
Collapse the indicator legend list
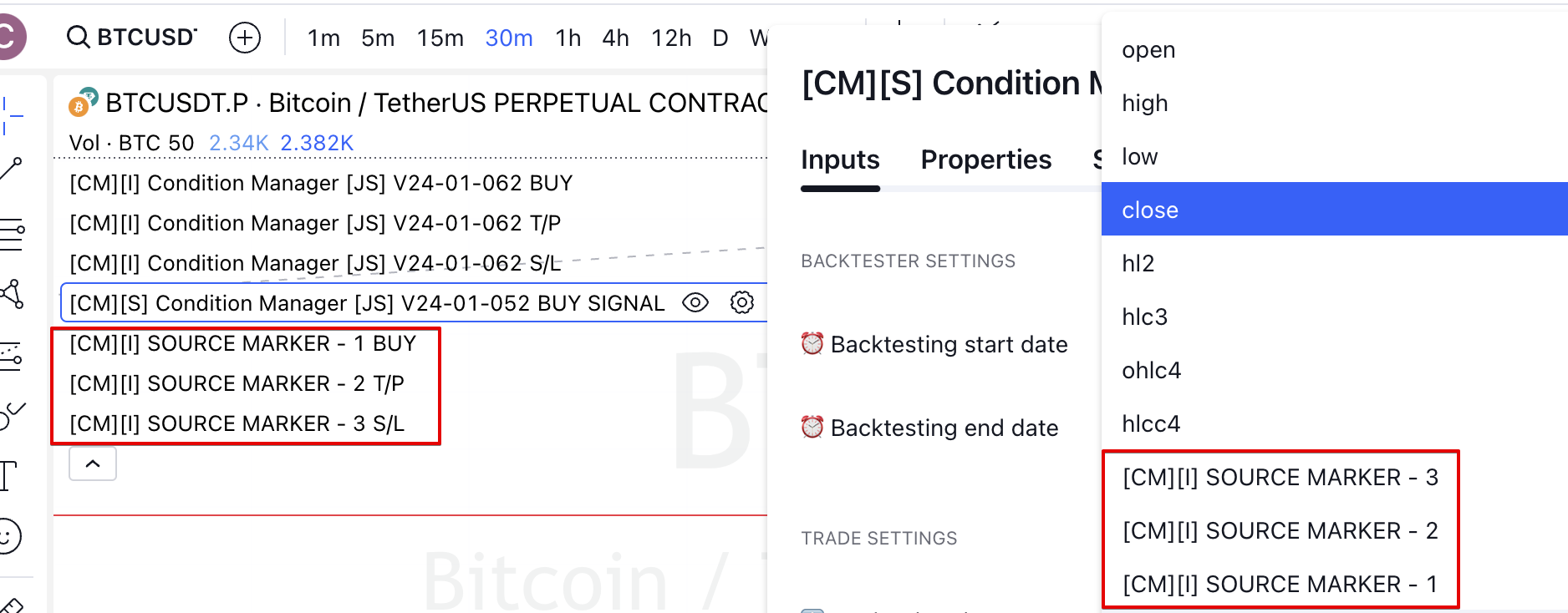[x=93, y=464]
